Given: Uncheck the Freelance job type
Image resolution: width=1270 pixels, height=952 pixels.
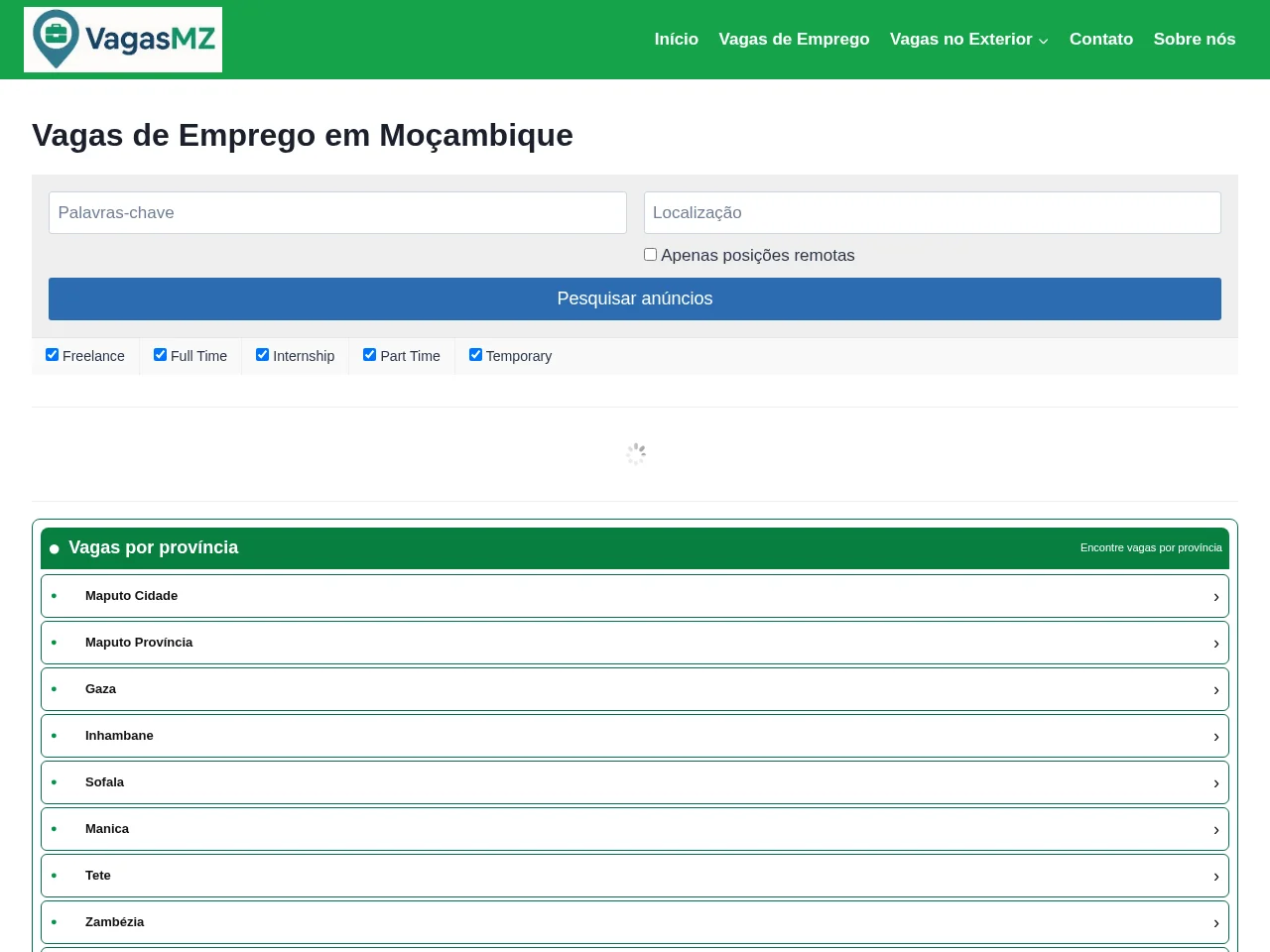Looking at the screenshot, I should click(53, 355).
